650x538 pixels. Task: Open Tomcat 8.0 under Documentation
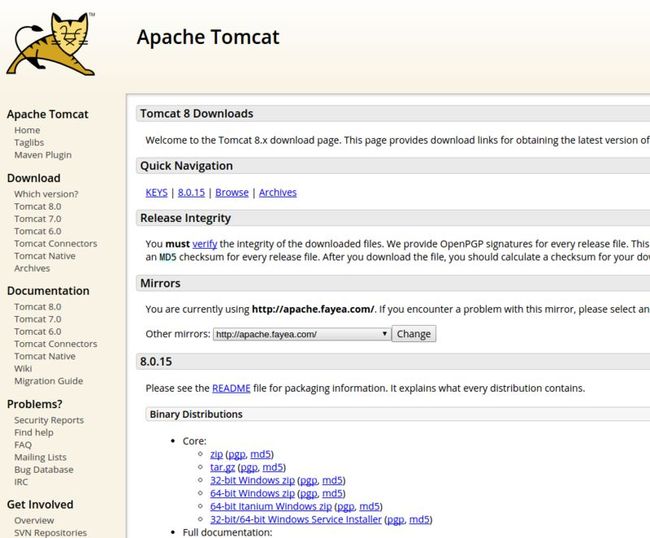point(37,307)
